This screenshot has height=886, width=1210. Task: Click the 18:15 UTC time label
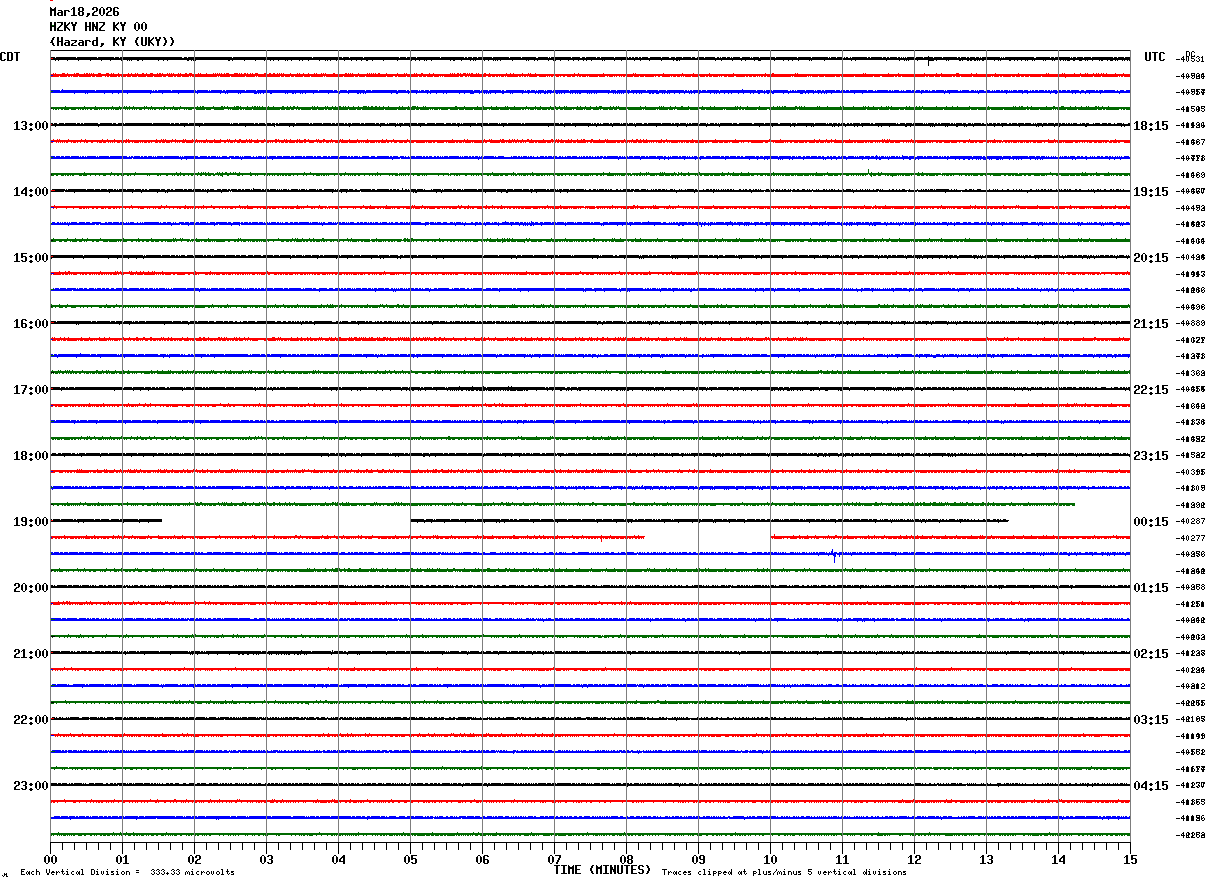[1151, 126]
